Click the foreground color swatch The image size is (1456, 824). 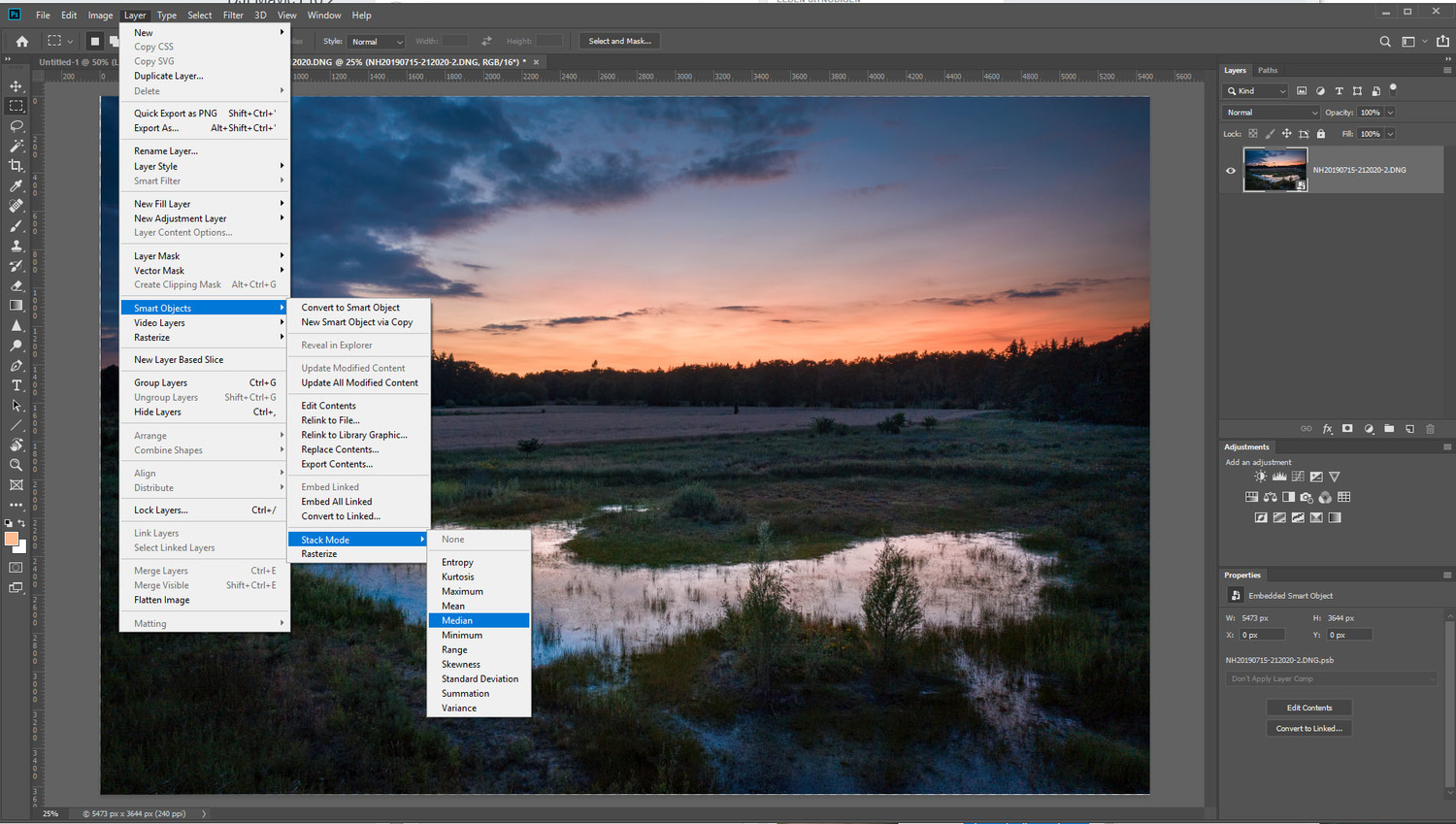(x=11, y=539)
